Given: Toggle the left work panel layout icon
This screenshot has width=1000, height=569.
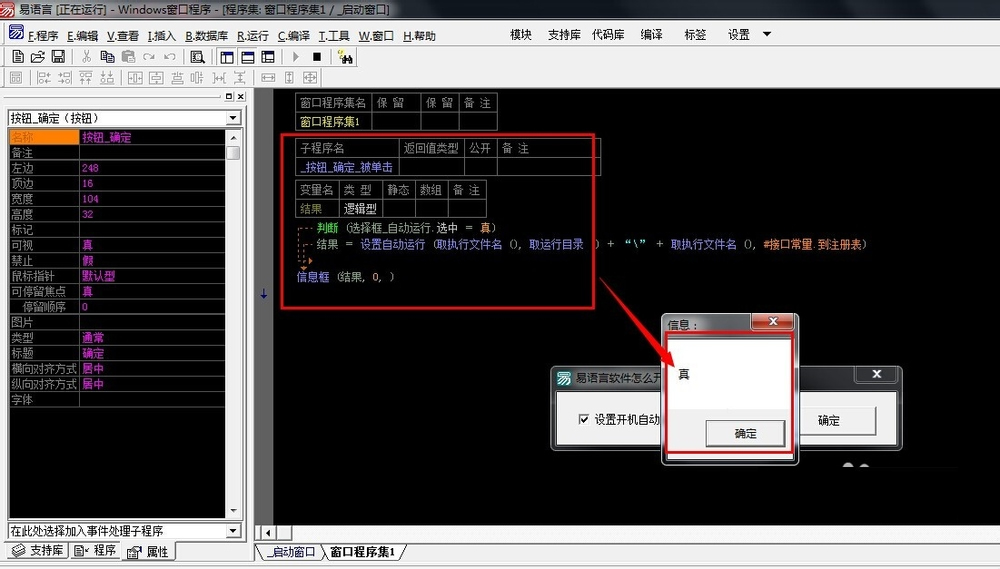Looking at the screenshot, I should point(227,57).
